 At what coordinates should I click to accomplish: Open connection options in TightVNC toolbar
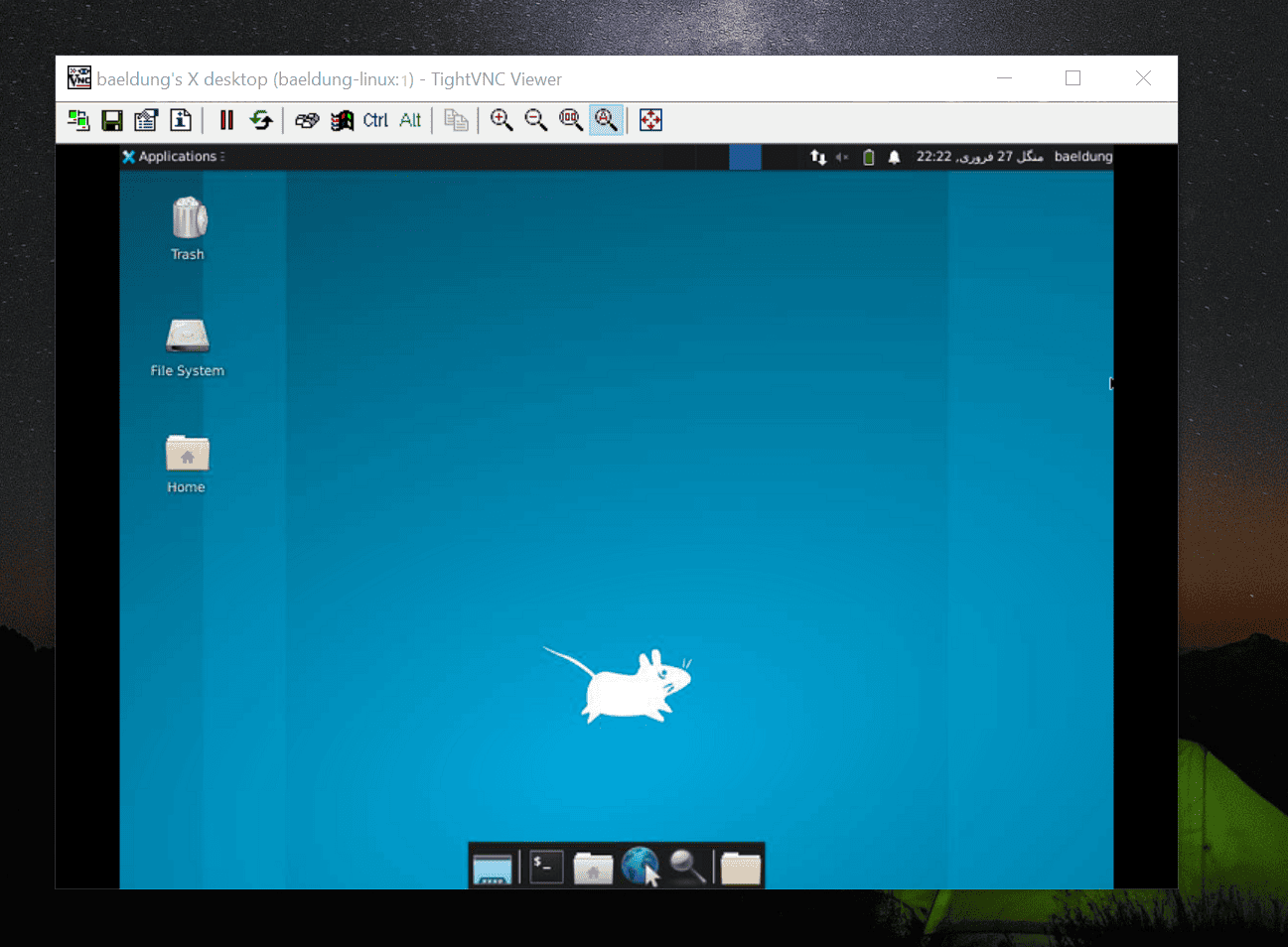(x=146, y=120)
